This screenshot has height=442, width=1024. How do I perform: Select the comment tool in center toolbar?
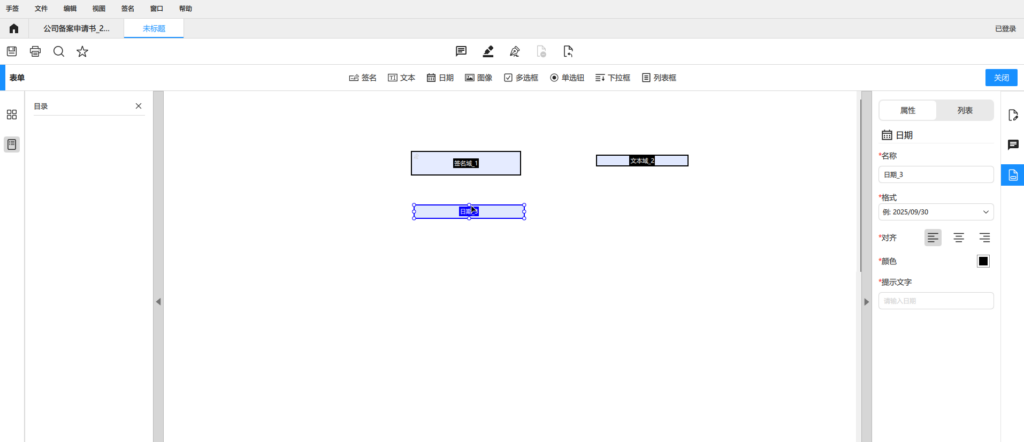click(x=461, y=51)
